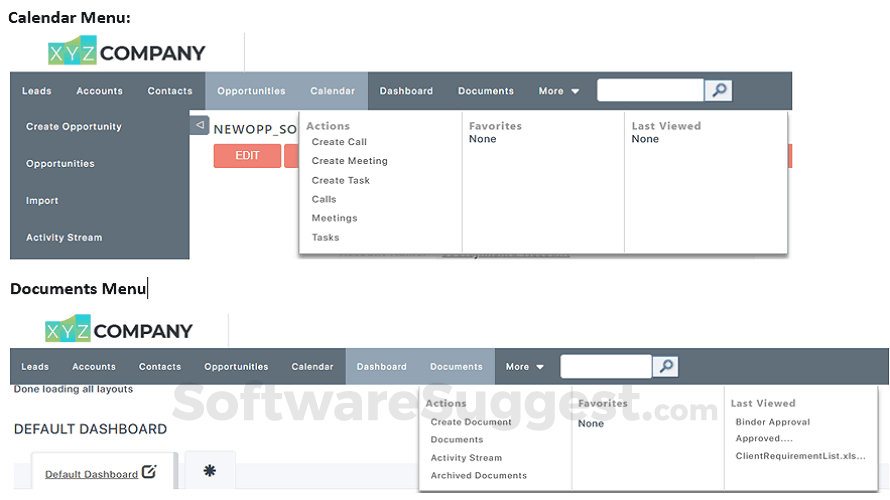Choose Documents entry in Documents Actions menu
Viewport: 890px width, 500px height.
pyautogui.click(x=457, y=440)
